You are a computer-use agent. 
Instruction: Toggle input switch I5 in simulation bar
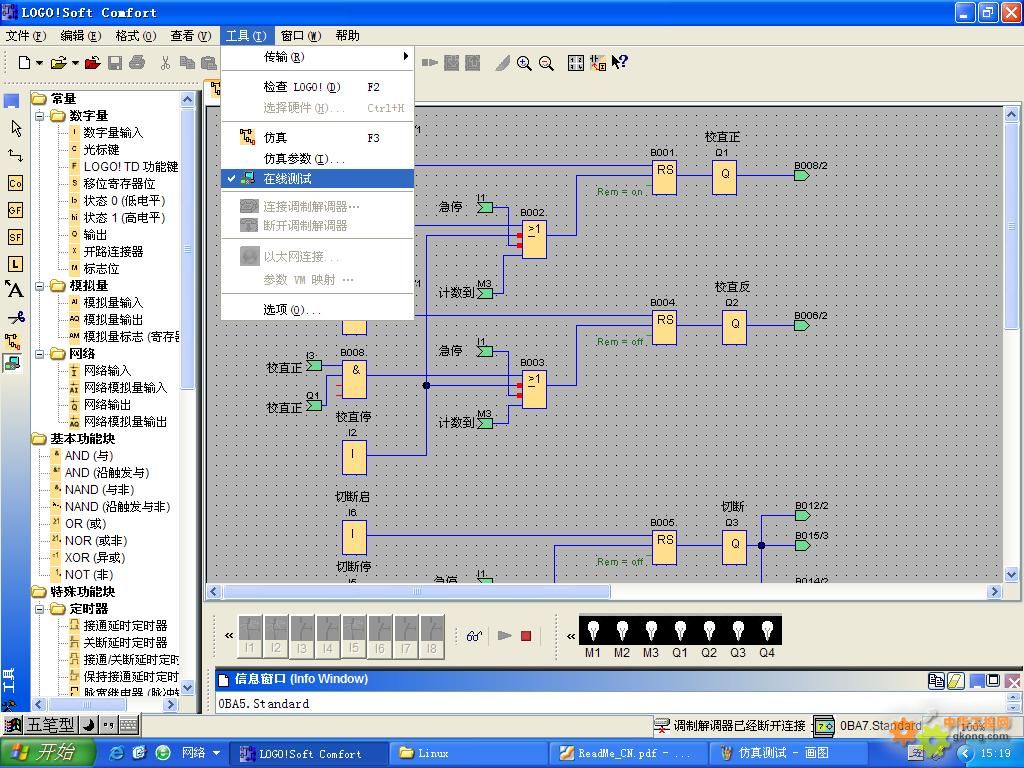point(354,635)
